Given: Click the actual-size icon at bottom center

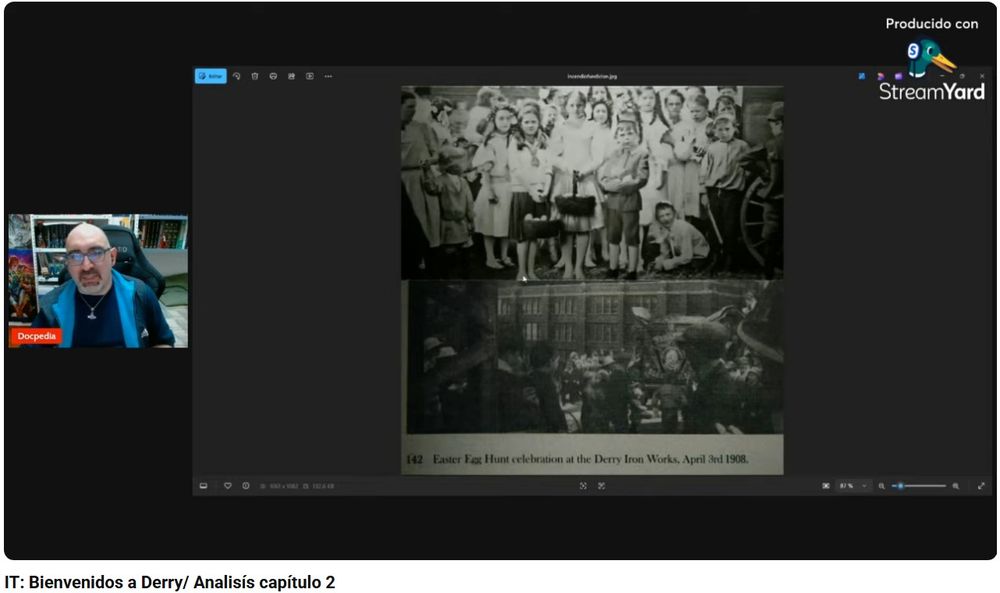Looking at the screenshot, I should pos(601,486).
